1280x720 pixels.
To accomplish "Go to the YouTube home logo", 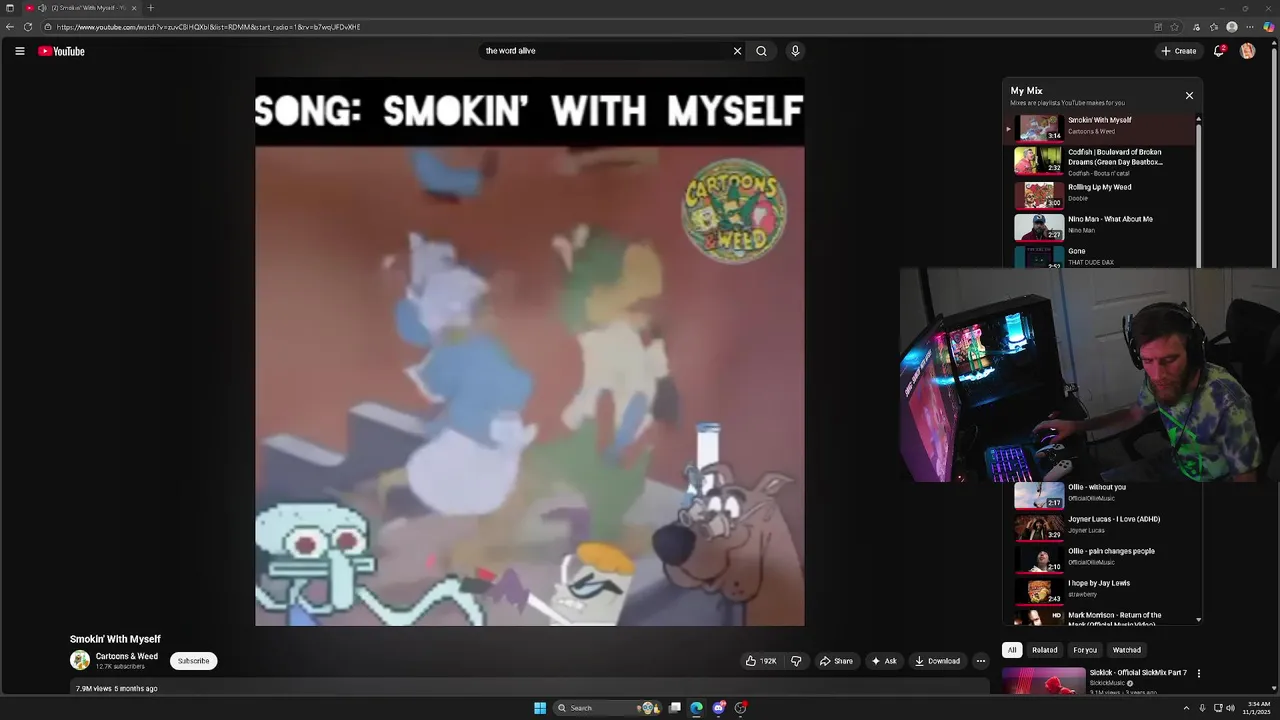I will pos(62,51).
